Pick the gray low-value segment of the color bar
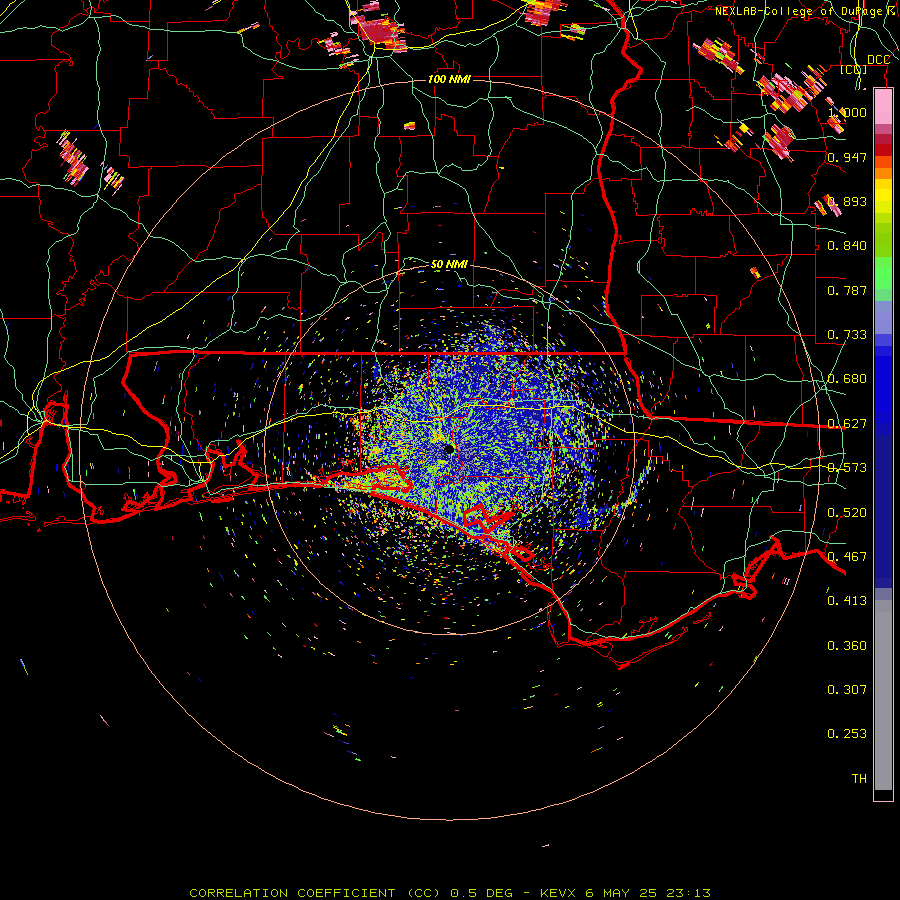This screenshot has width=900, height=900. pyautogui.click(x=883, y=695)
